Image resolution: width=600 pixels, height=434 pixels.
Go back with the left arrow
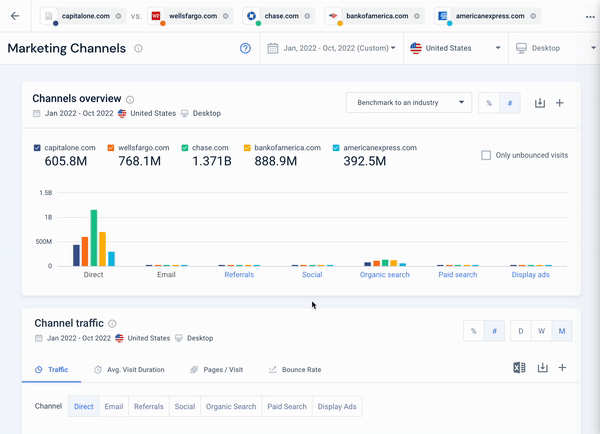point(15,16)
